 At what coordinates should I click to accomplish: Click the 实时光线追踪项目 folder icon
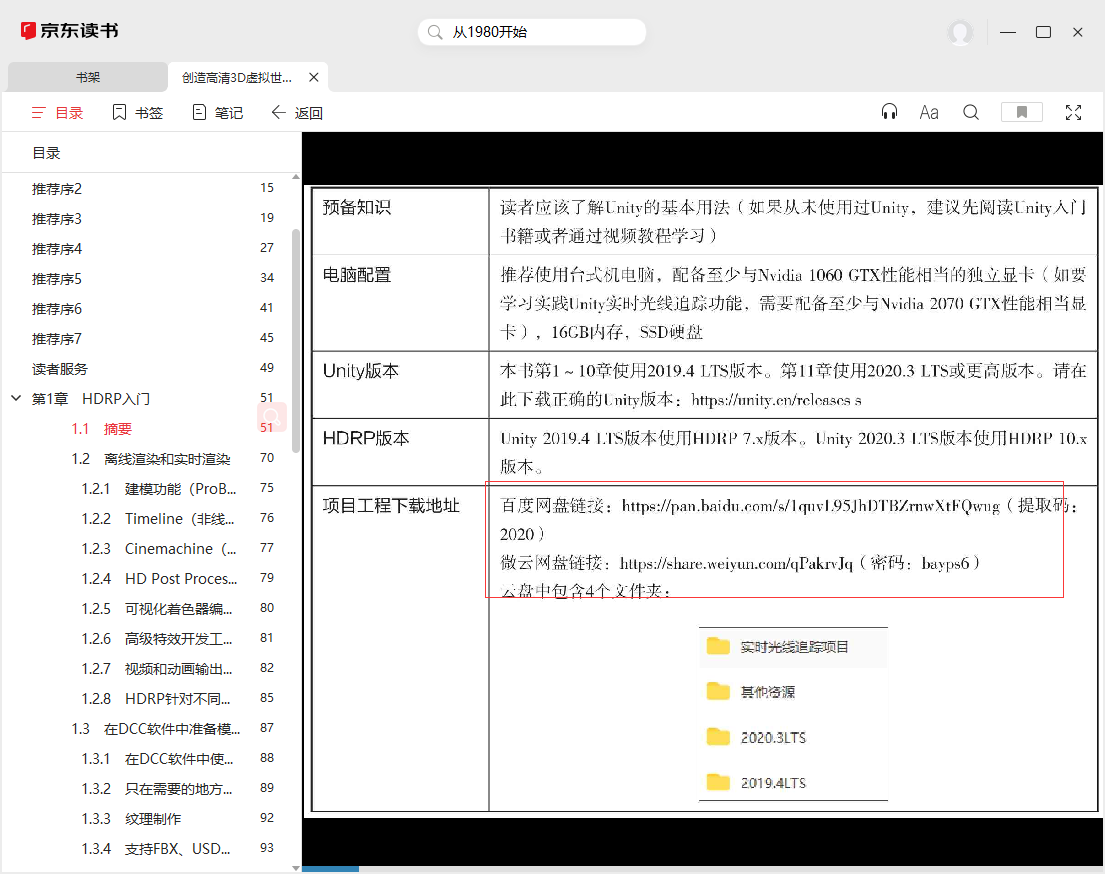pyautogui.click(x=718, y=646)
